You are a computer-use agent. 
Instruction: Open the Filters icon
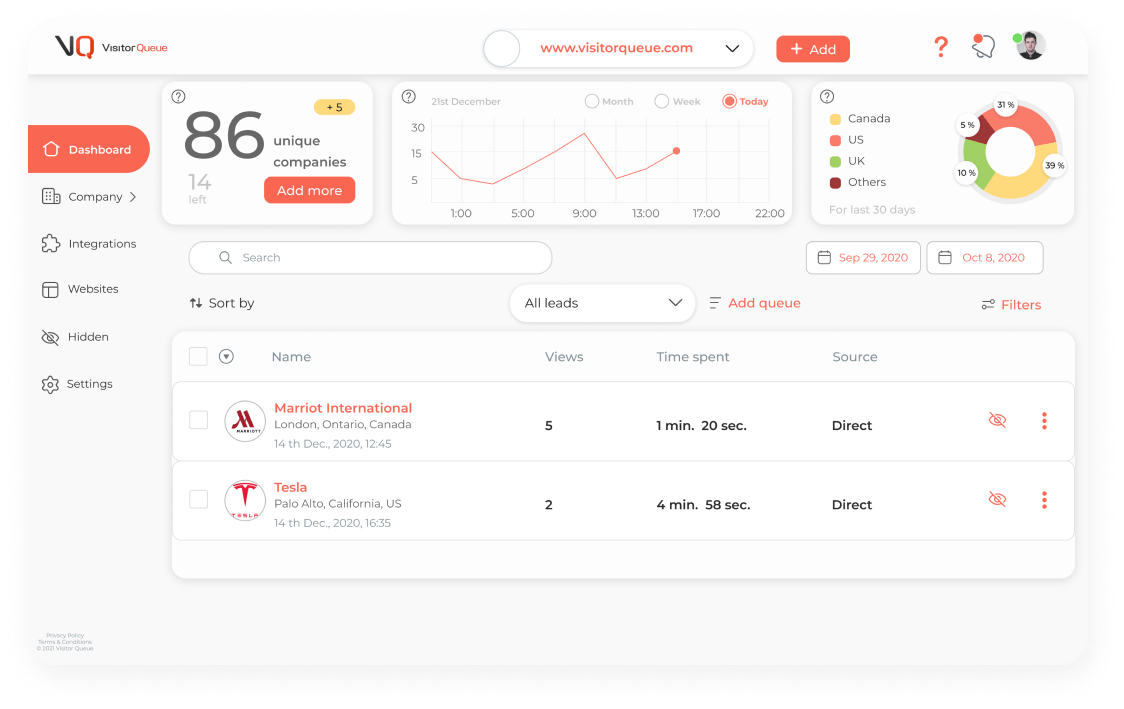988,305
